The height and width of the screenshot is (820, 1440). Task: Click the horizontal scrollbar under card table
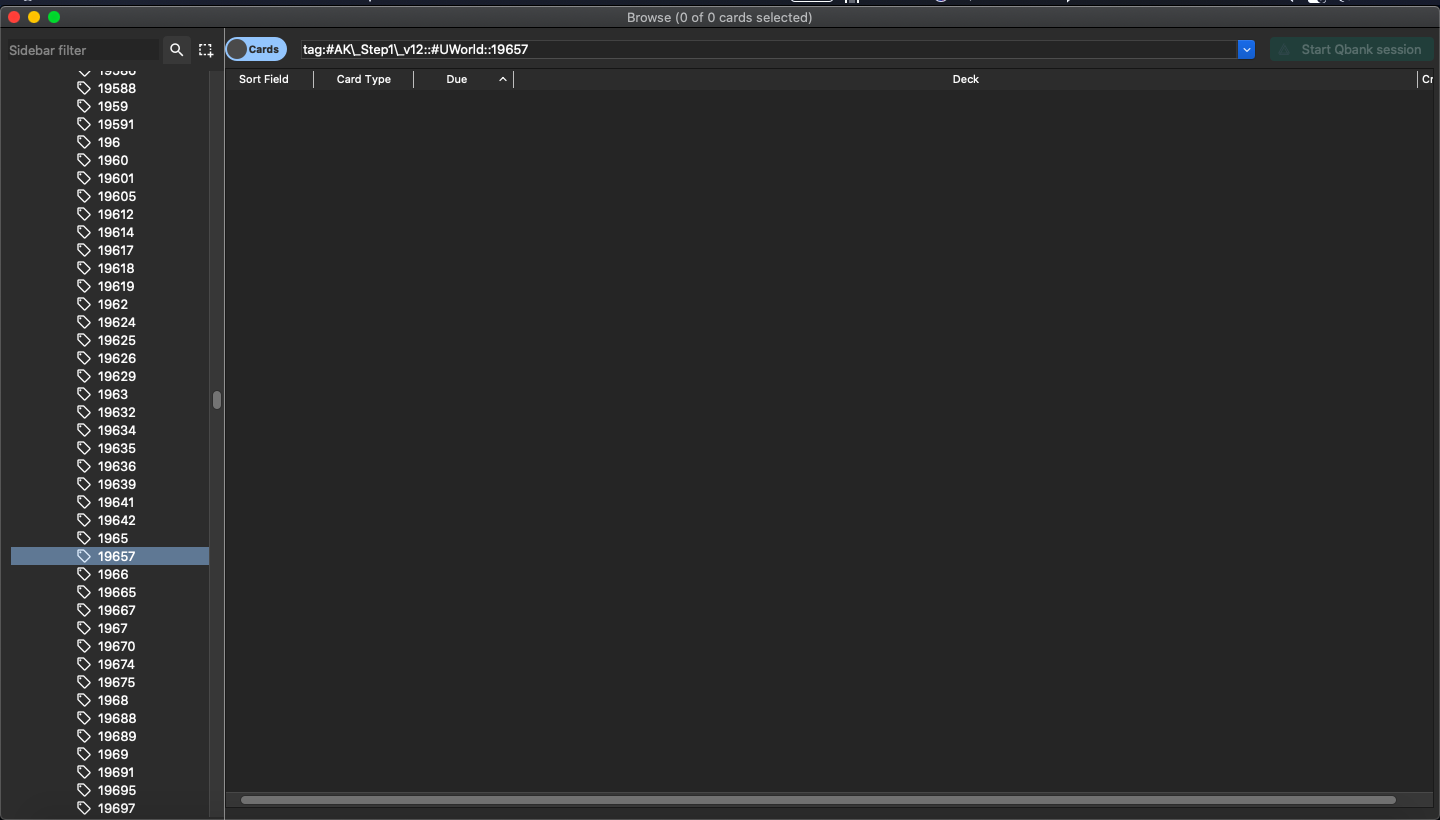[x=817, y=800]
